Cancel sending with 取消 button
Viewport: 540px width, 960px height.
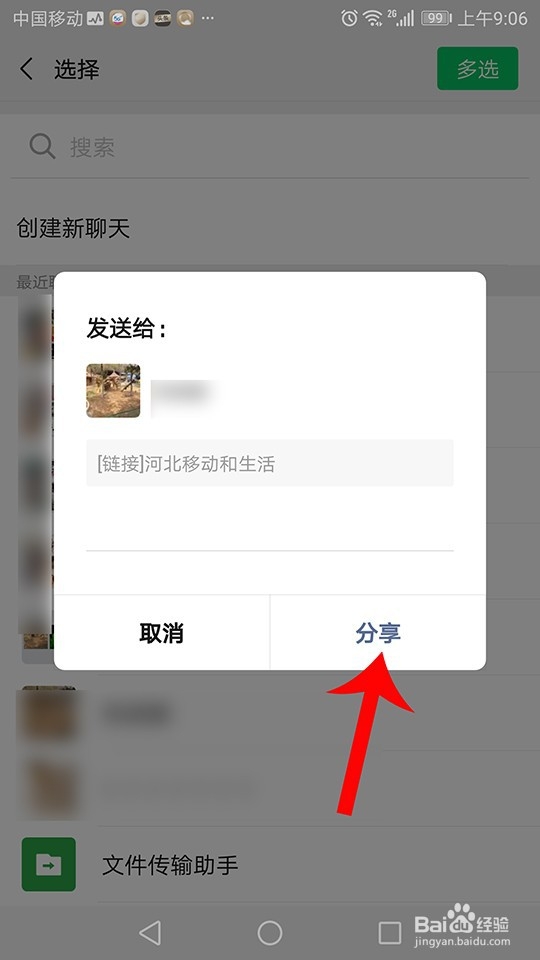[x=162, y=633]
